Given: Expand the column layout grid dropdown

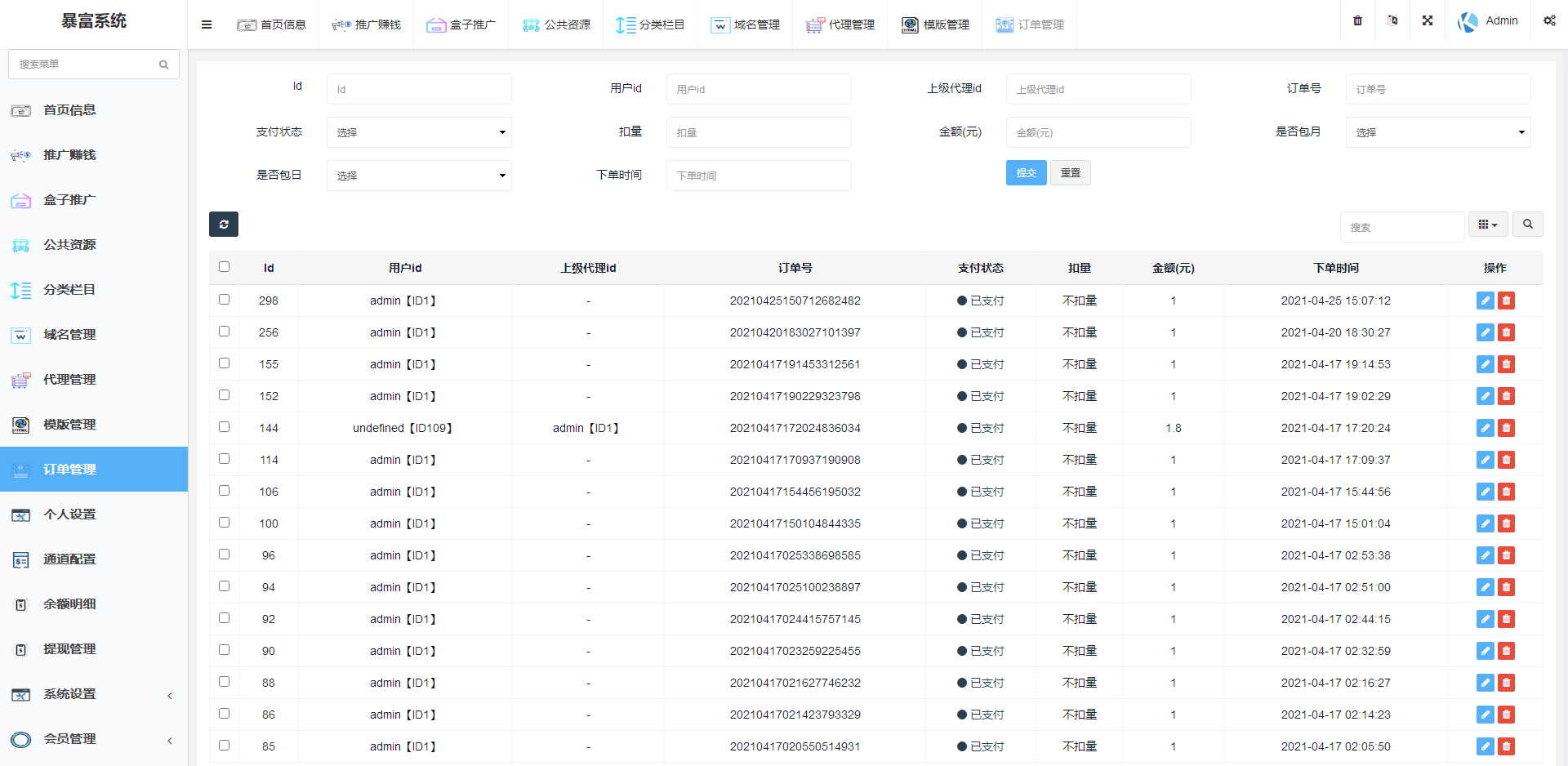Looking at the screenshot, I should point(1488,224).
